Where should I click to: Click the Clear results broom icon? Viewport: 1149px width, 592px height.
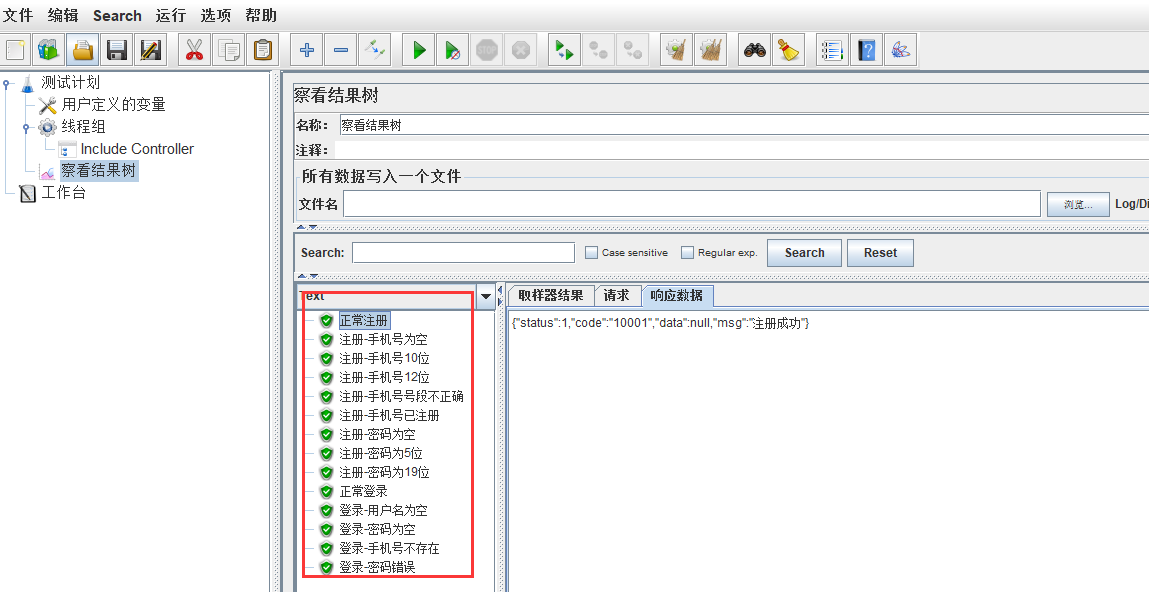[675, 48]
